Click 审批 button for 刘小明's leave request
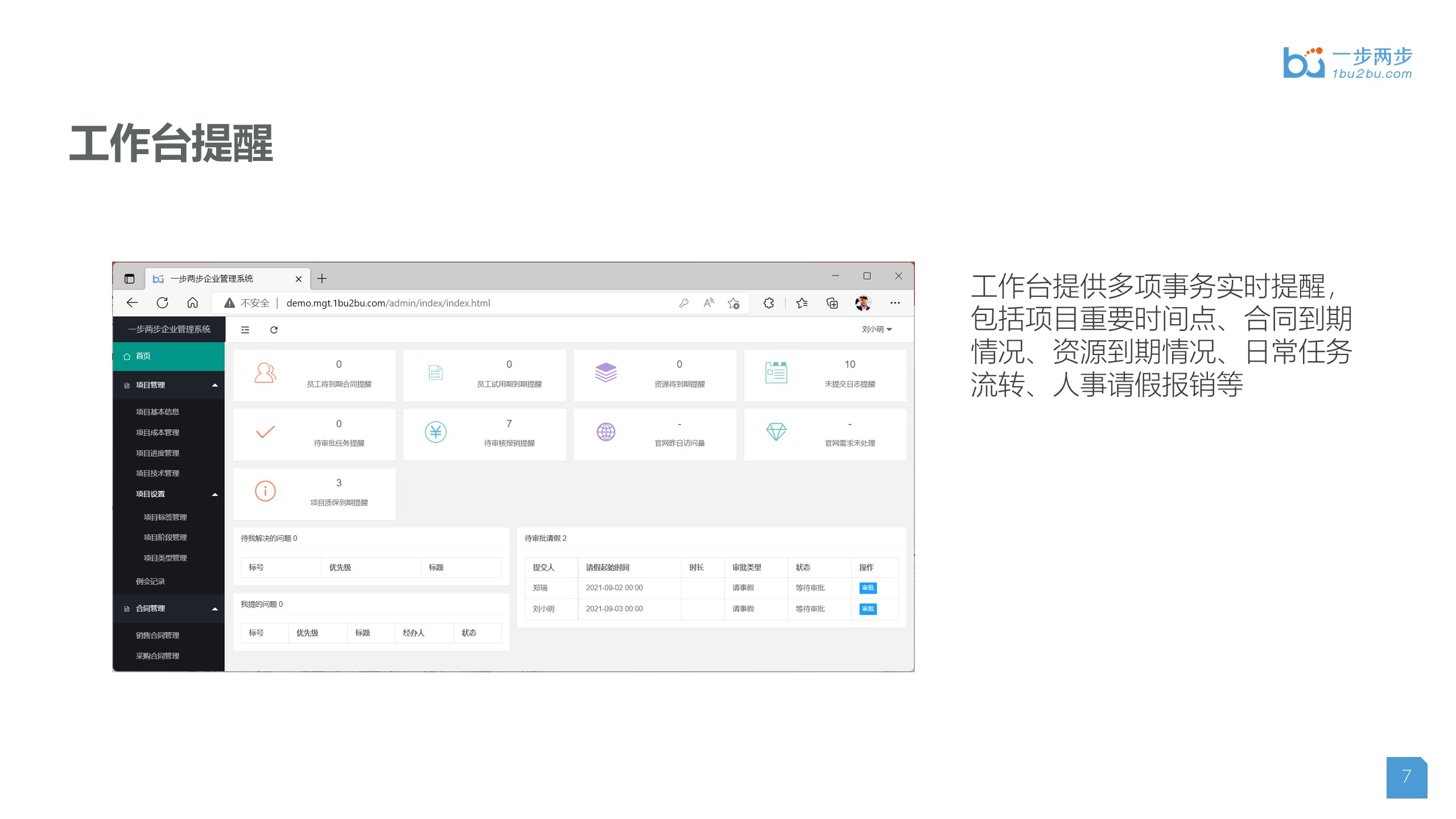1456x819 pixels. click(868, 609)
